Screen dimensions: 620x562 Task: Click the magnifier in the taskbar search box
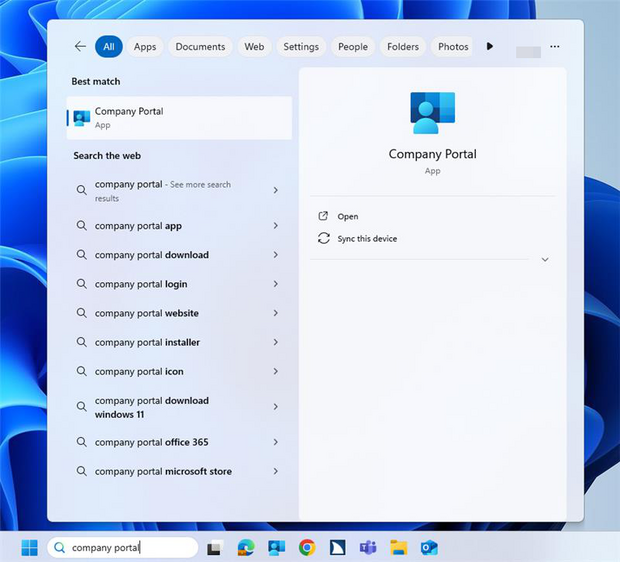[59, 548]
